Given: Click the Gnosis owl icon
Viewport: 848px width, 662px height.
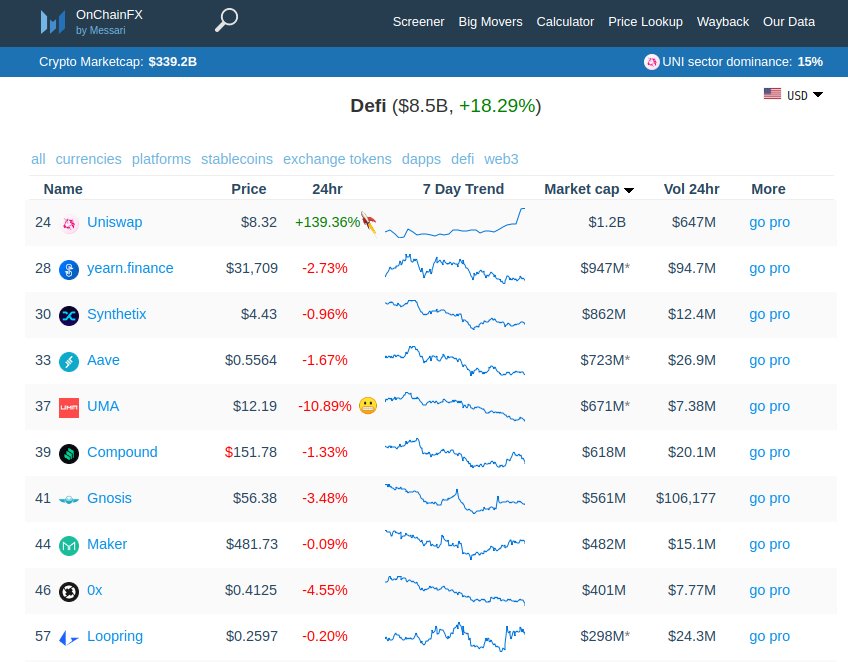Looking at the screenshot, I should pos(69,500).
